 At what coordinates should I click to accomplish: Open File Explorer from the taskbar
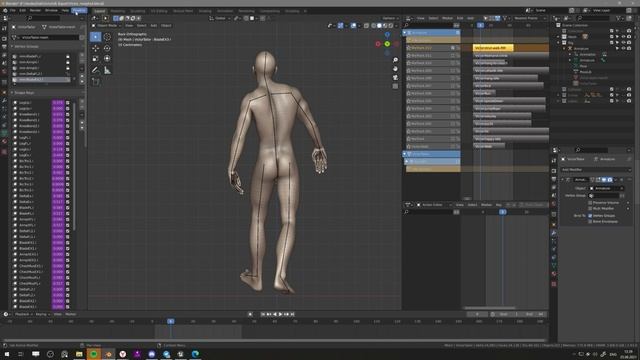[79, 354]
